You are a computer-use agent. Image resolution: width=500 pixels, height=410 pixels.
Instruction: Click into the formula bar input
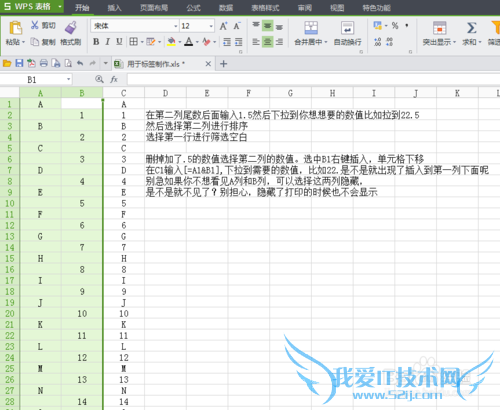(313, 79)
